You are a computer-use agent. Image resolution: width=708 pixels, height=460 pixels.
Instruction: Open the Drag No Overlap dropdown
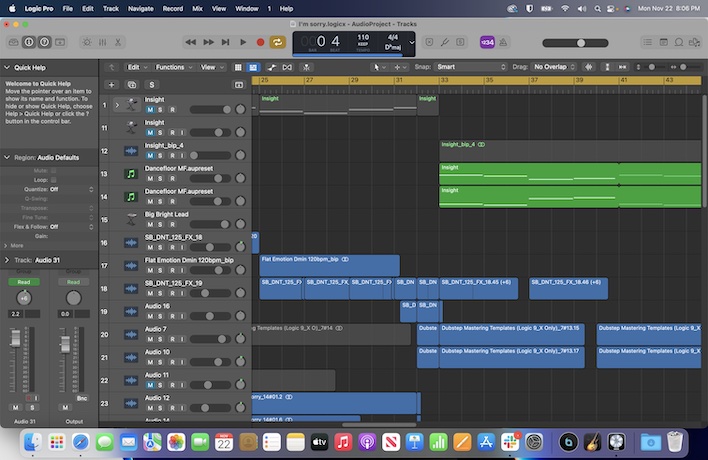(x=554, y=67)
